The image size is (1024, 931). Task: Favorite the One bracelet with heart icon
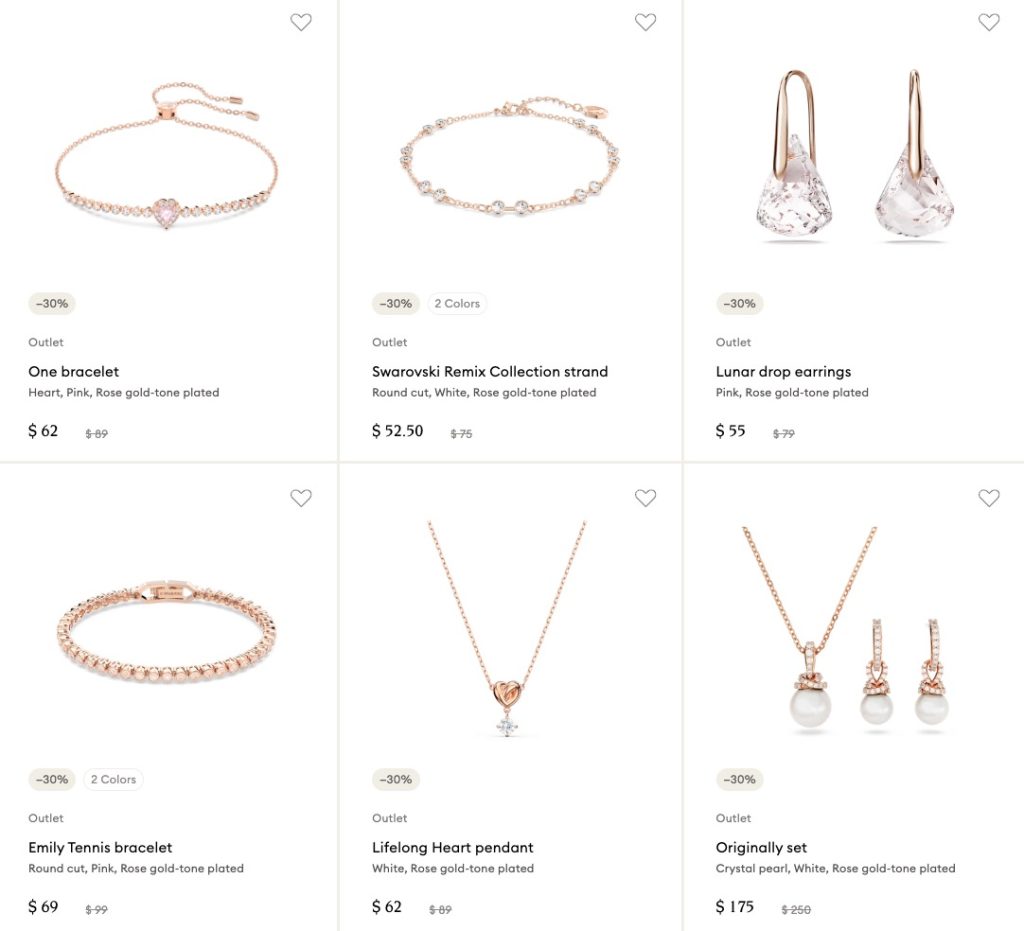click(301, 22)
